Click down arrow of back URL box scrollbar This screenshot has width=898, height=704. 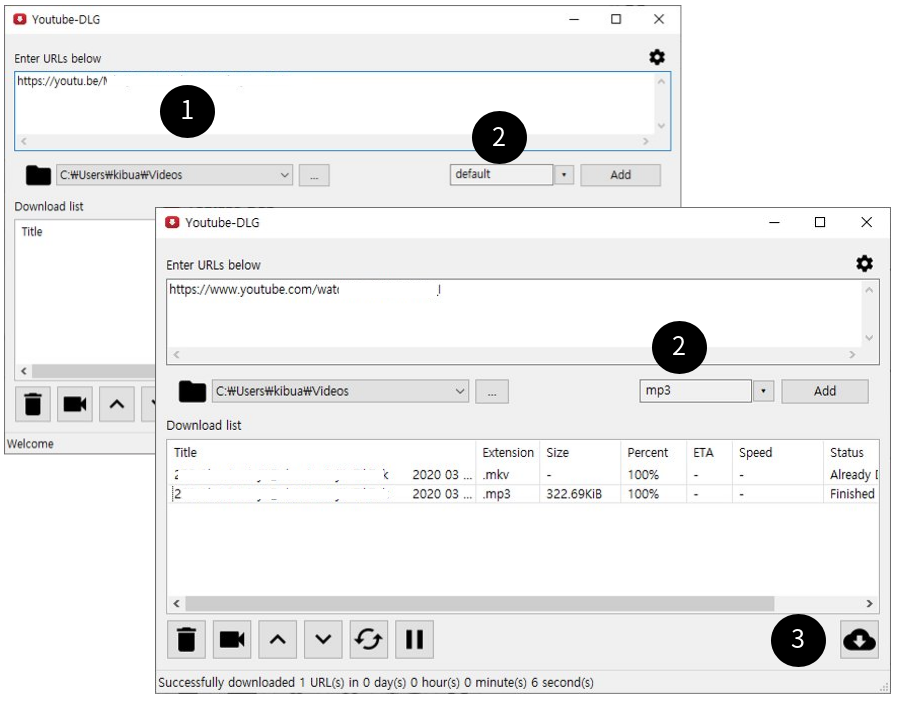coord(661,126)
